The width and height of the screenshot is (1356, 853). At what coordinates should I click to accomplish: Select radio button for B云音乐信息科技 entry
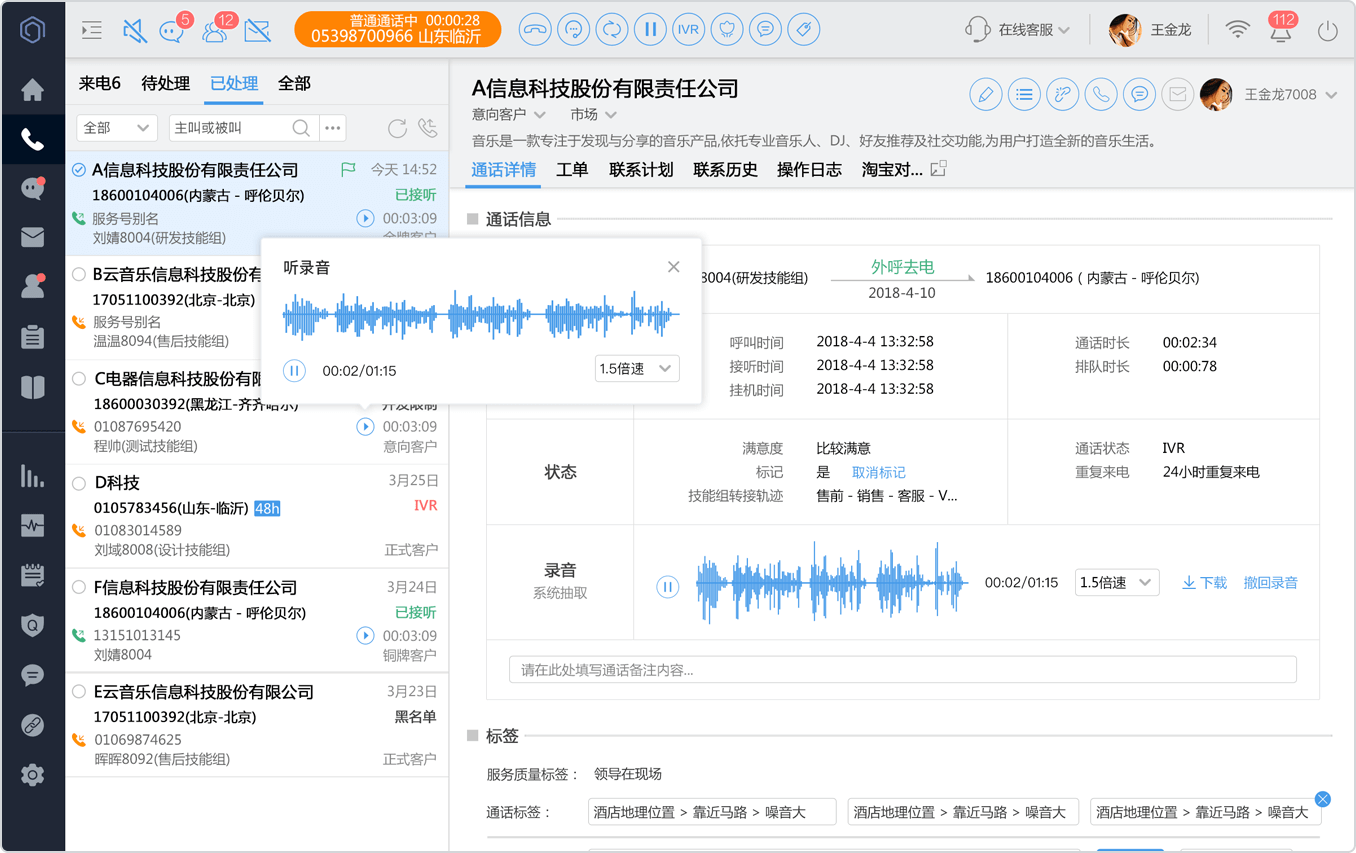[x=79, y=274]
